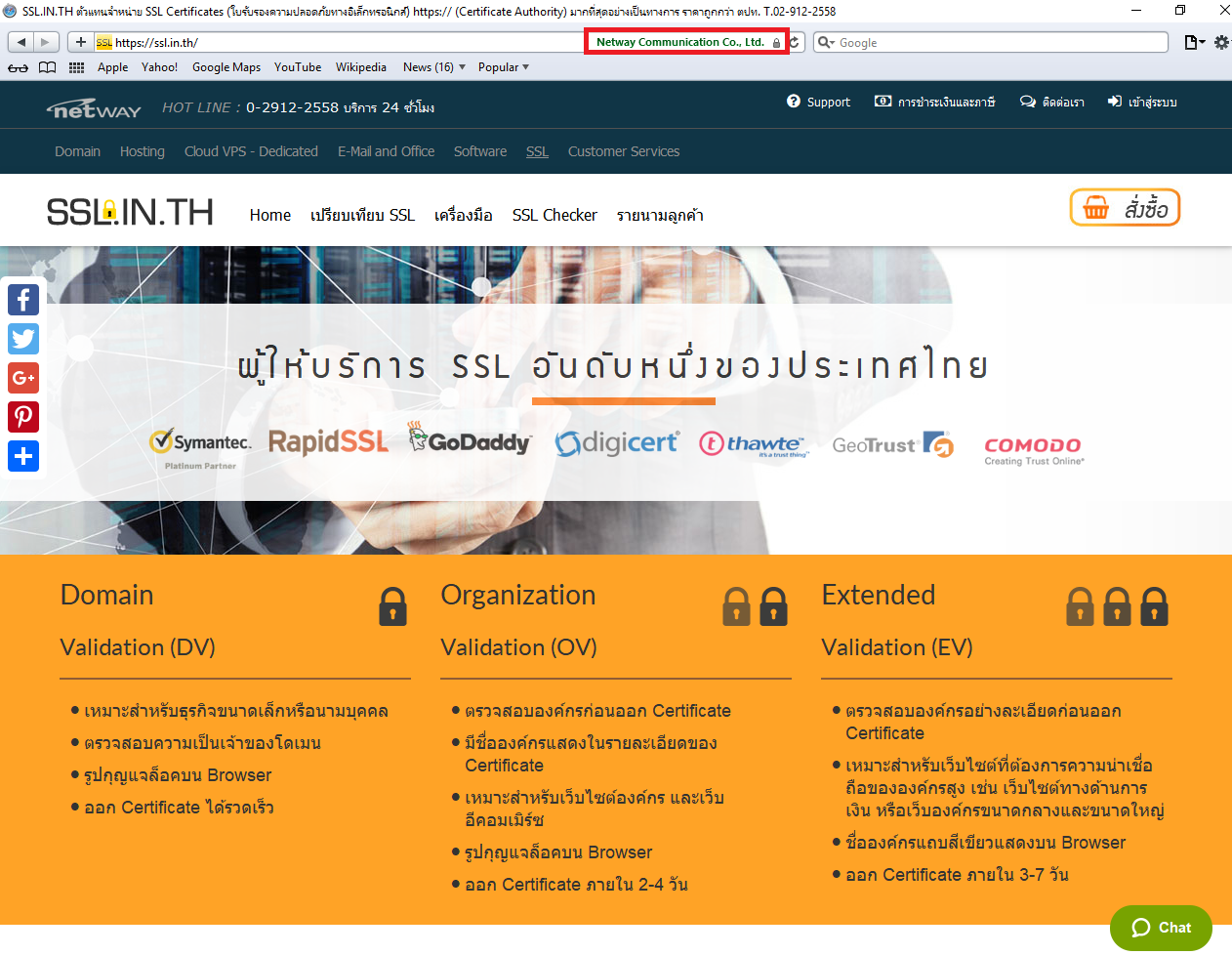Screen dimensions: 1232x955
Task: Click the Facebook share icon
Action: 23,300
